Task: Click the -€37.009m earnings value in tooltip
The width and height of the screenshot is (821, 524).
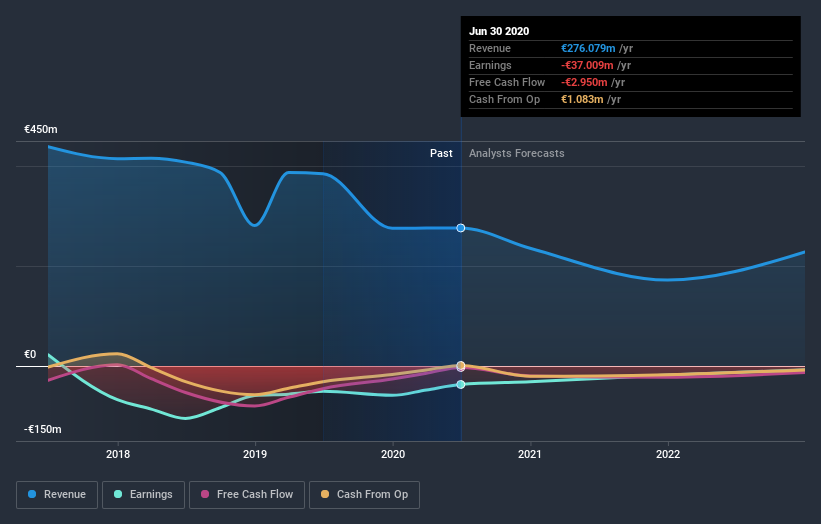Action: coord(587,65)
